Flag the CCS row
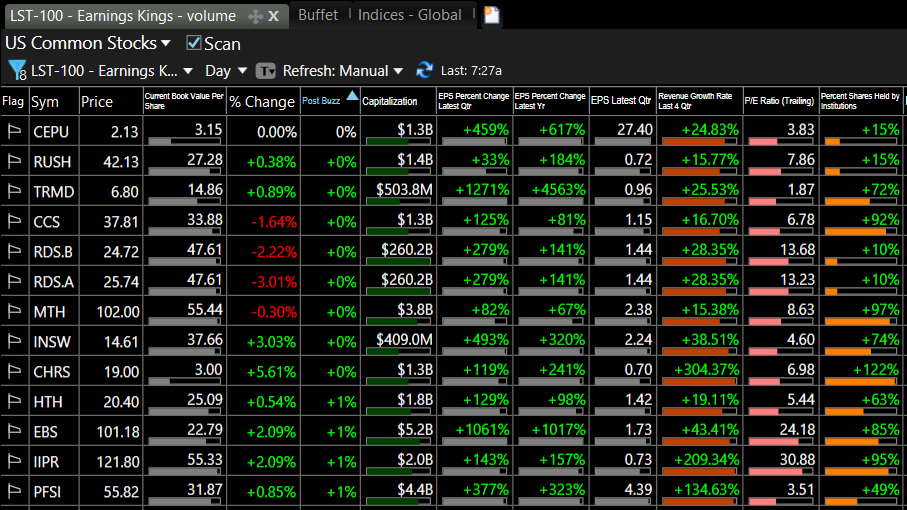 [14, 222]
